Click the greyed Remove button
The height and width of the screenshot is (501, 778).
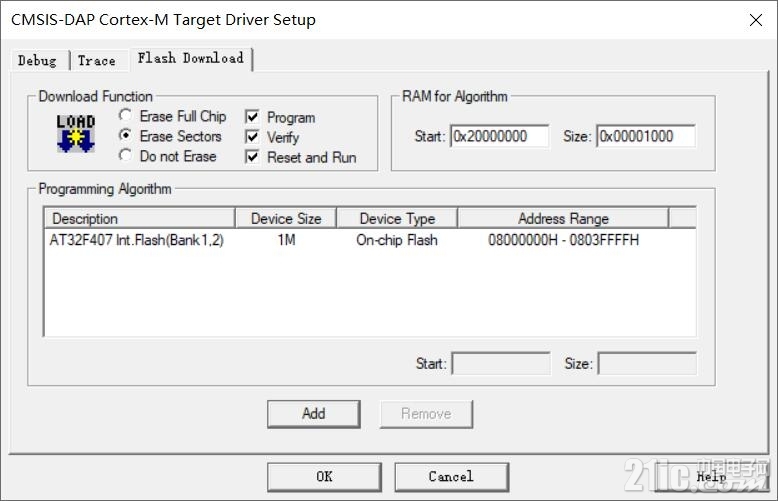[x=426, y=414]
